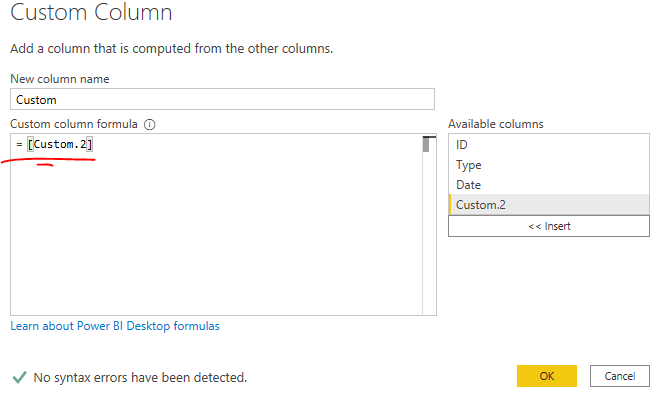The height and width of the screenshot is (396, 672).
Task: Click the New column name field
Action: point(222,99)
